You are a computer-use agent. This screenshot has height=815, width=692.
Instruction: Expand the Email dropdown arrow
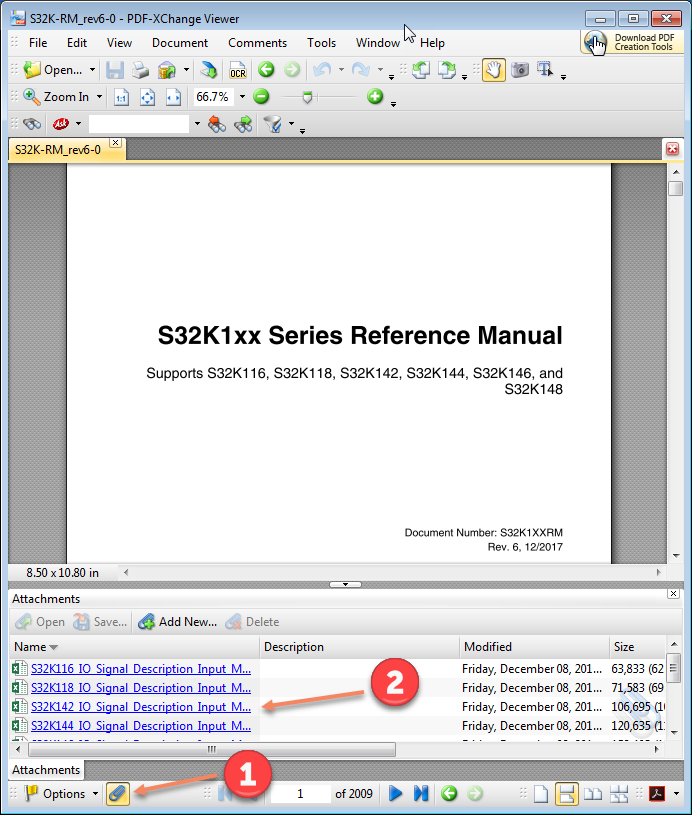186,70
